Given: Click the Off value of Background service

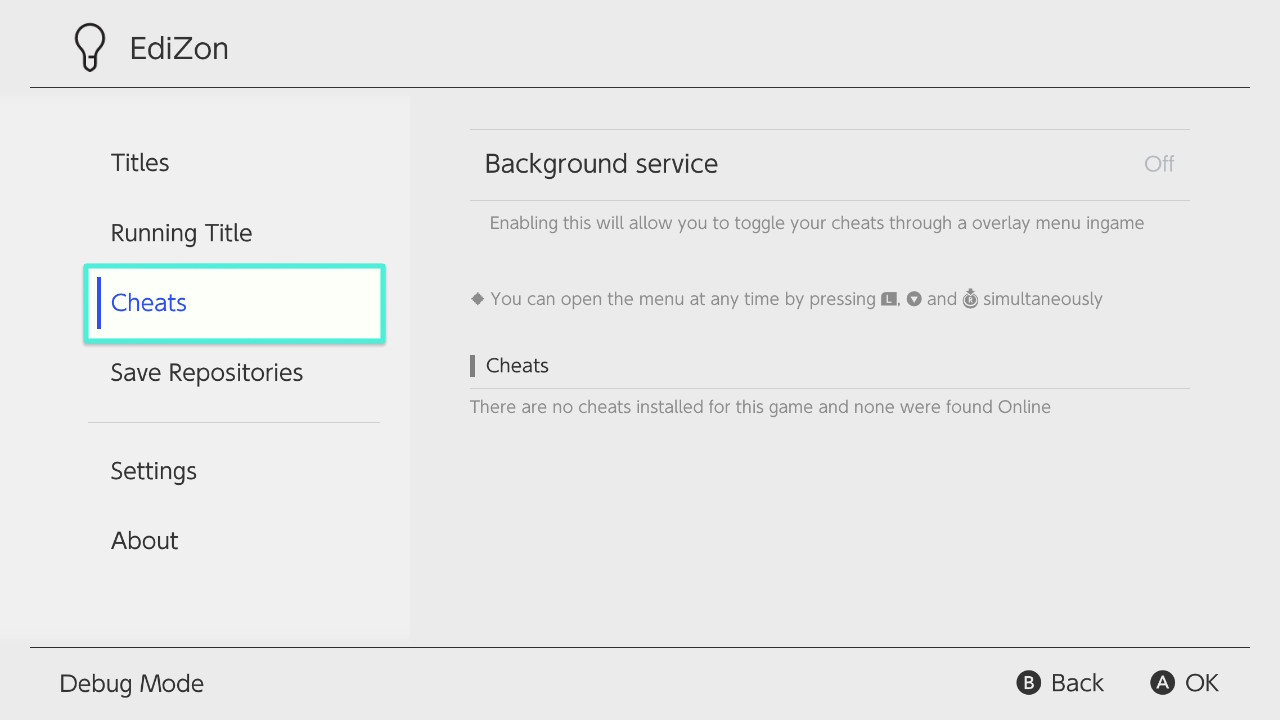Looking at the screenshot, I should point(1159,164).
